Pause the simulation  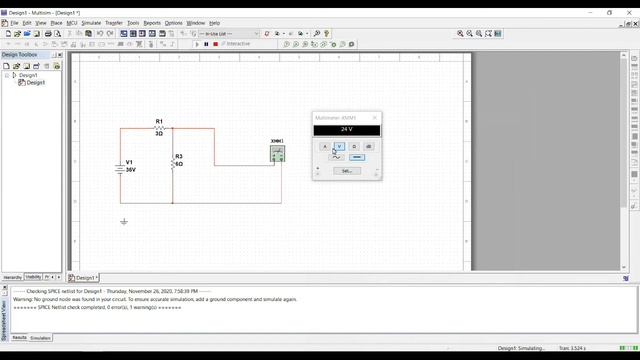click(x=207, y=44)
